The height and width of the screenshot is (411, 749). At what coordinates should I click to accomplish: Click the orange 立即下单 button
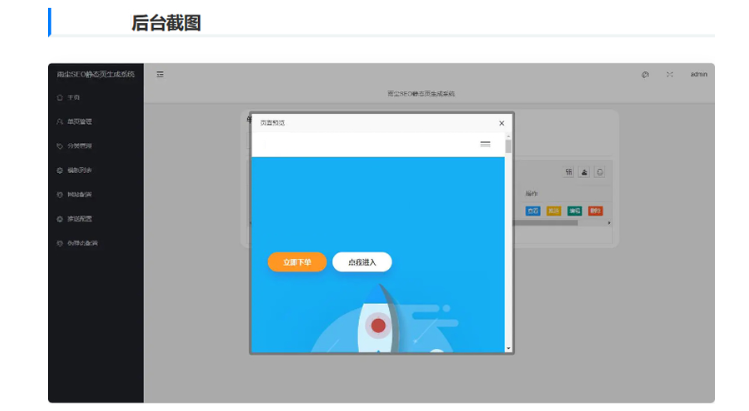point(297,262)
